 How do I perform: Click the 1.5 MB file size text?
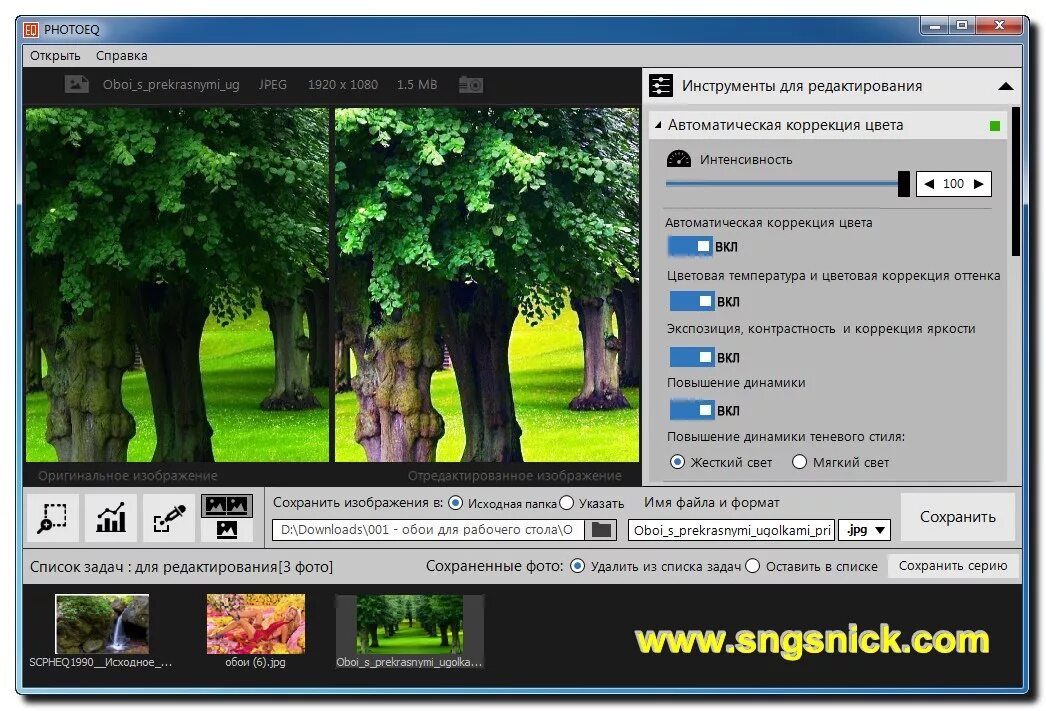click(x=417, y=85)
